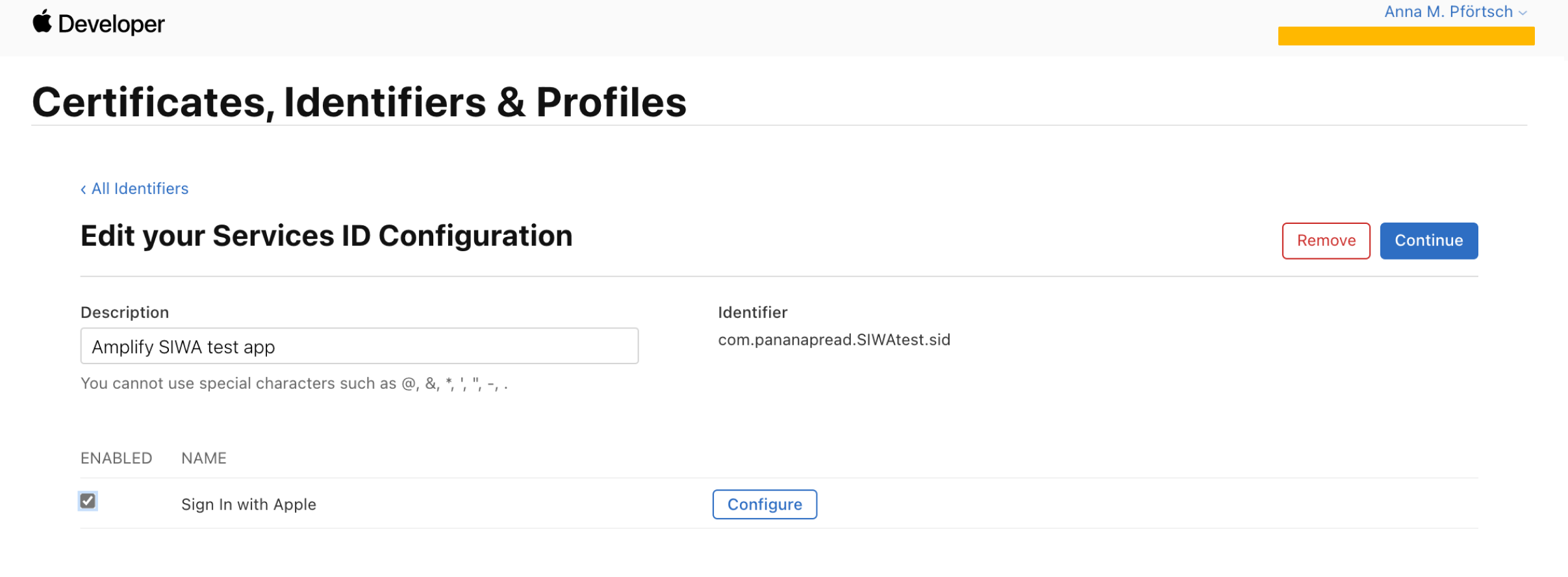Viewport: 1568px width, 577px height.
Task: Click the enabled checkbox icon beside Sign In with Apple
Action: coord(88,500)
